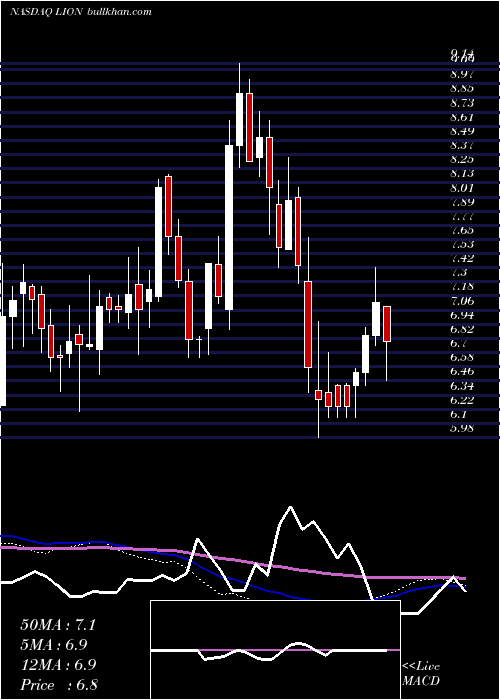Screen dimensions: 500x700
Task: Select the 6.7 price axis label
Action: pyautogui.click(x=458, y=343)
